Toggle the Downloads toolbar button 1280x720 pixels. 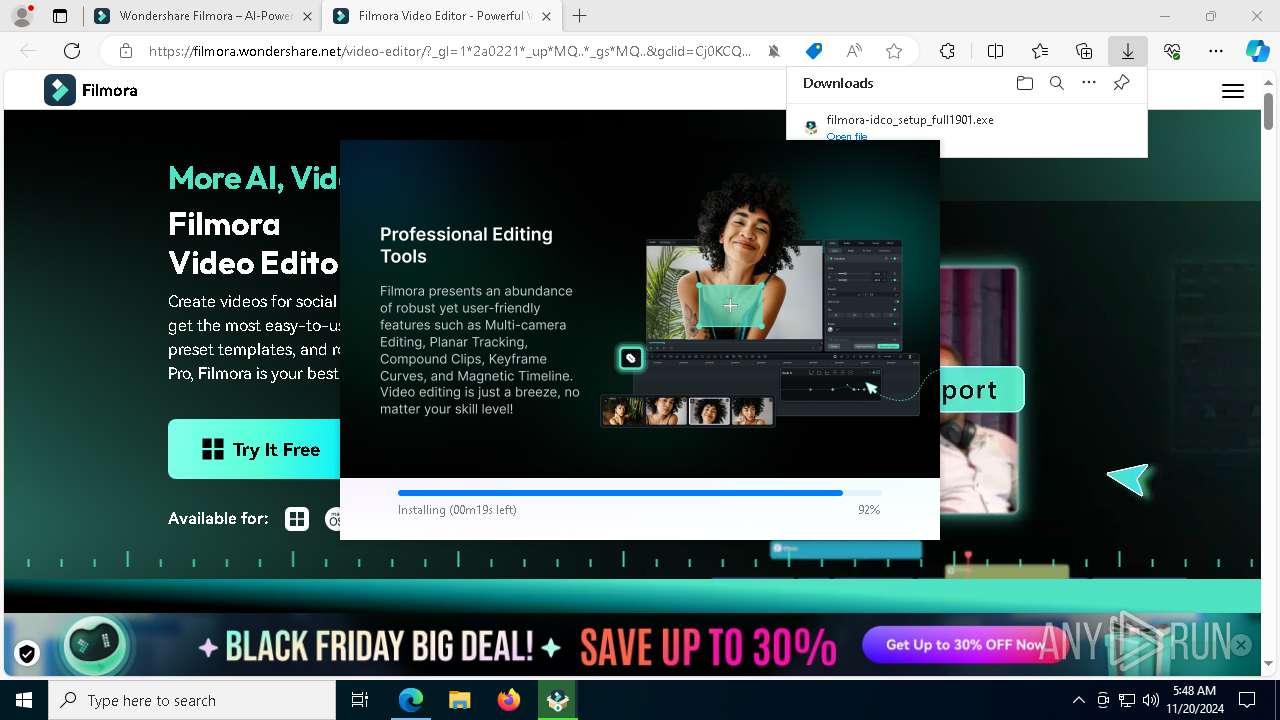point(1128,51)
